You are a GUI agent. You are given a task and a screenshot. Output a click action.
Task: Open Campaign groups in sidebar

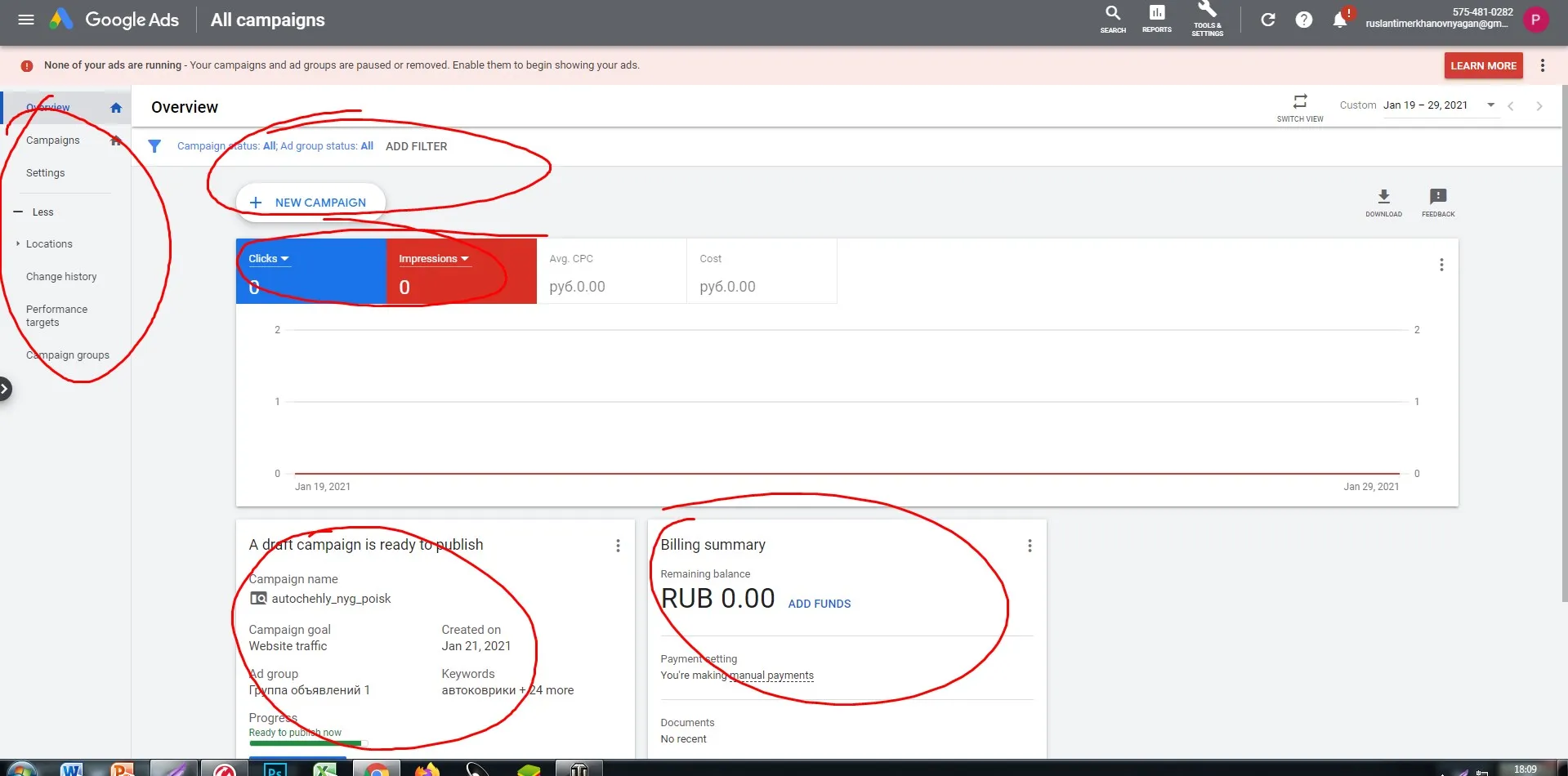tap(68, 355)
